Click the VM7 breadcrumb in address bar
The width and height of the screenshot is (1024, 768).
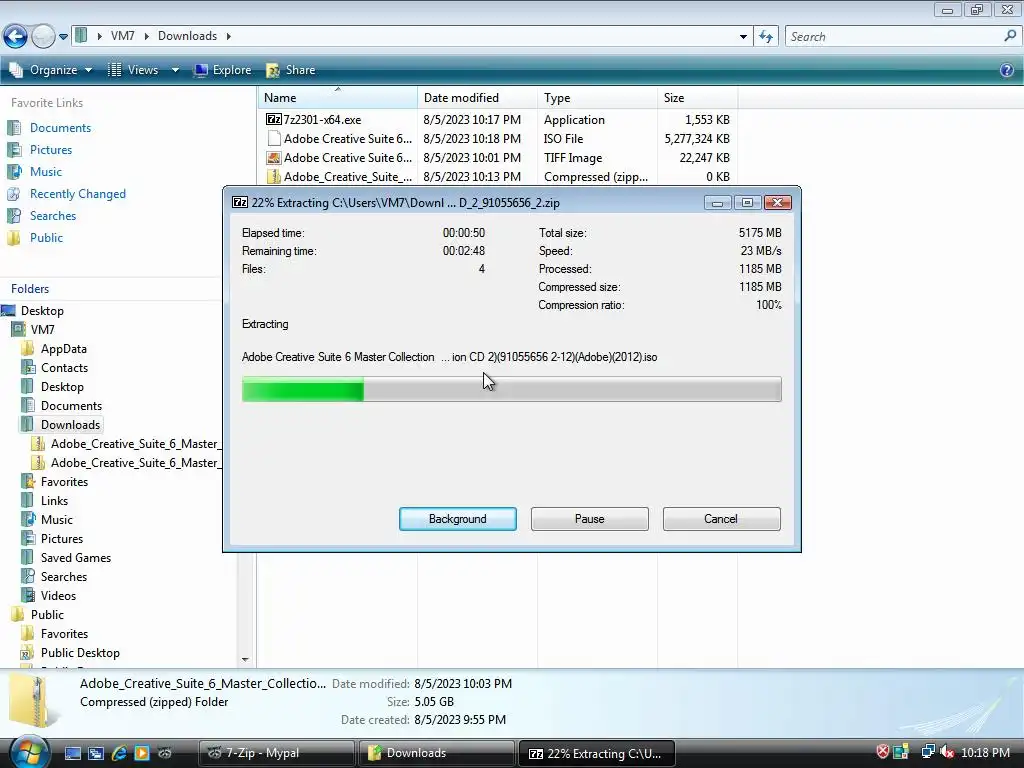click(122, 36)
